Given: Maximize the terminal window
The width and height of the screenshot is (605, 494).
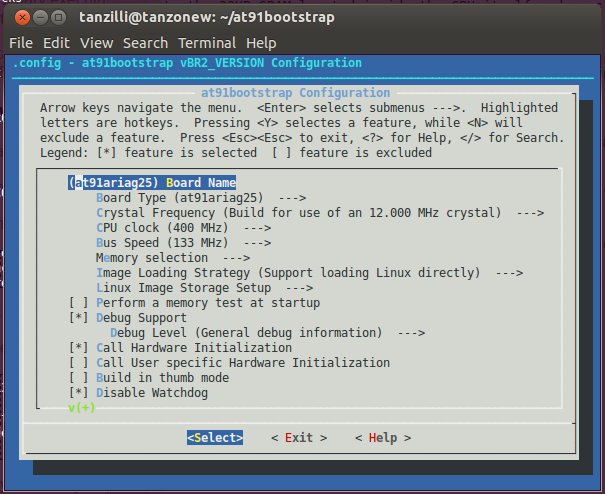Looking at the screenshot, I should 58,17.
